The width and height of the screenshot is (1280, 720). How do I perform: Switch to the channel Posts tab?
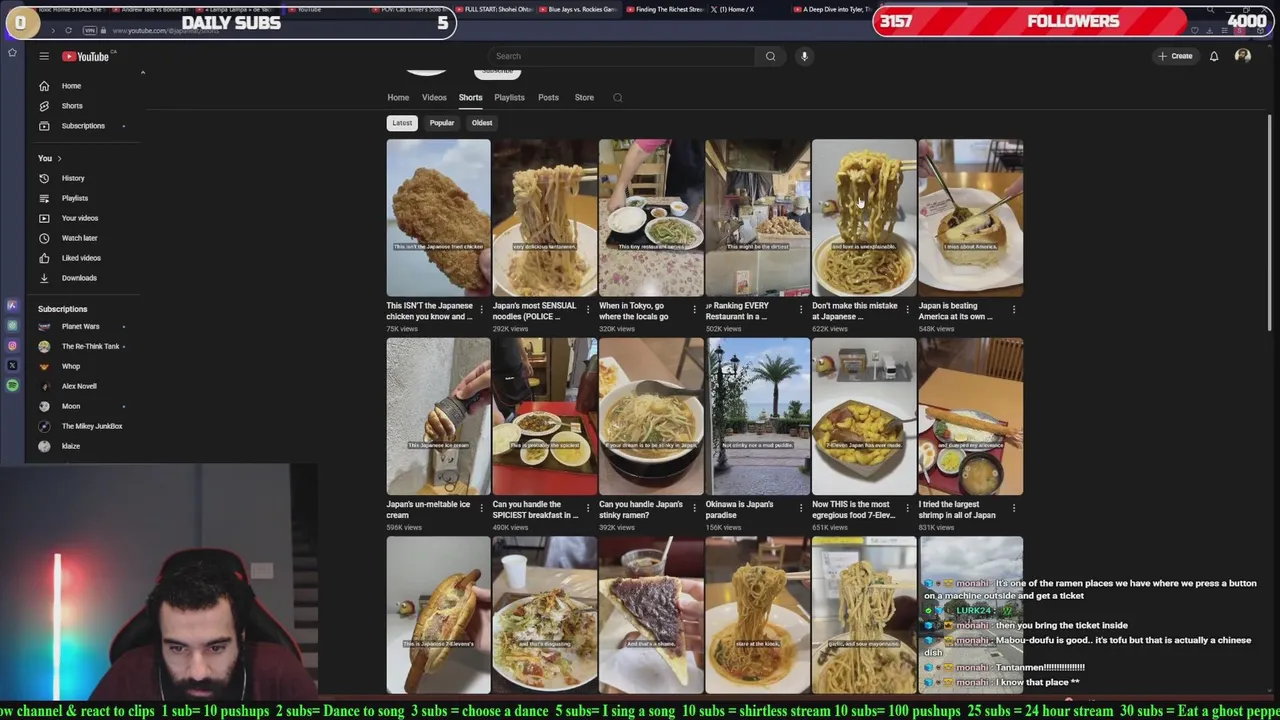coord(548,98)
